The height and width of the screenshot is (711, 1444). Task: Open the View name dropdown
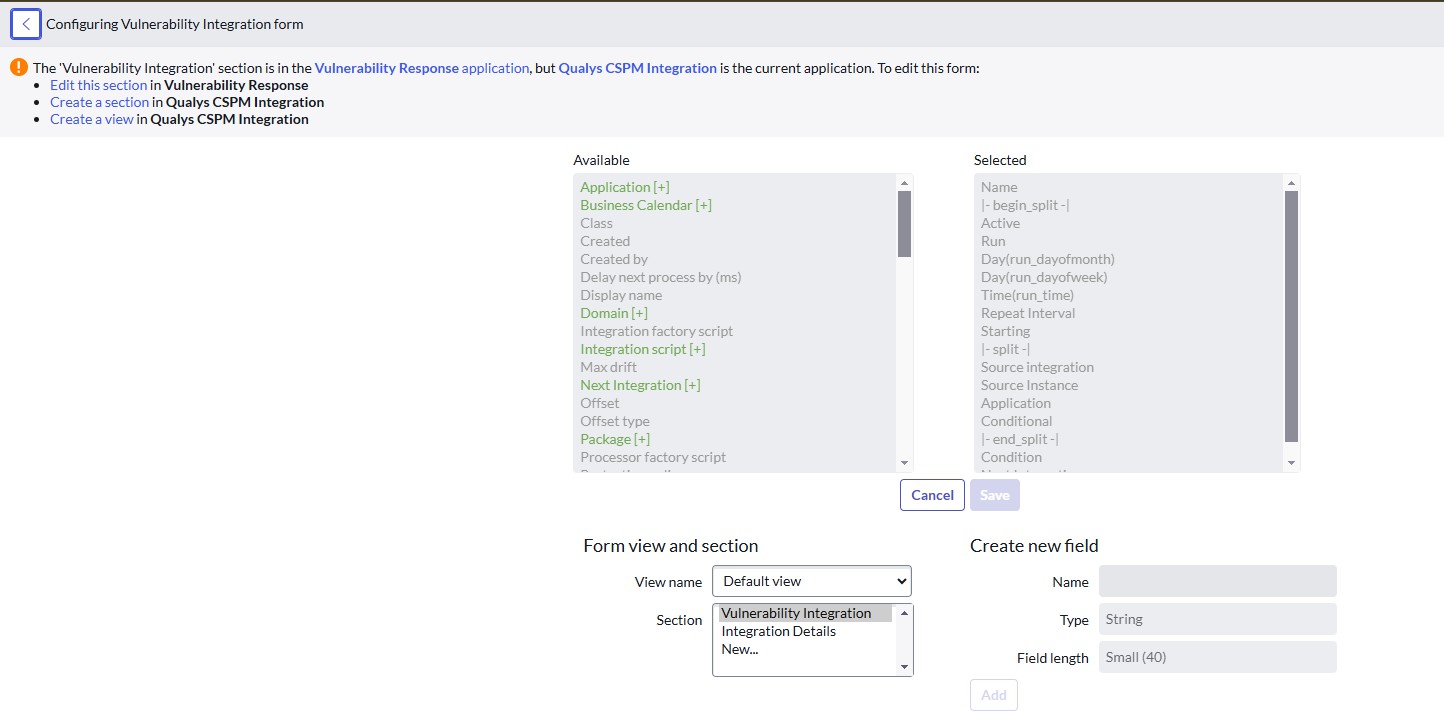click(812, 581)
